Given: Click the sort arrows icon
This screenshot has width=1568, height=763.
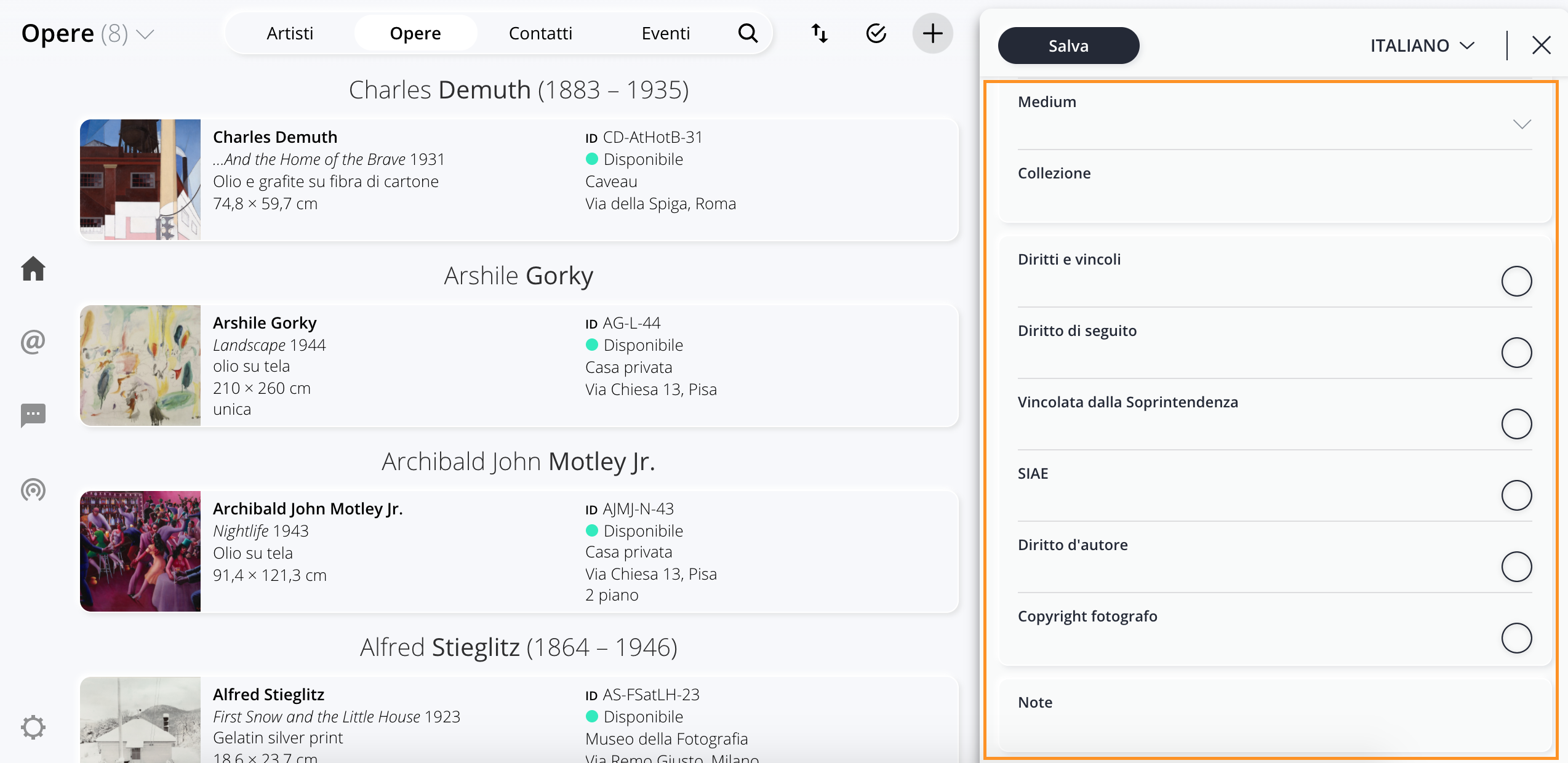Looking at the screenshot, I should point(819,33).
